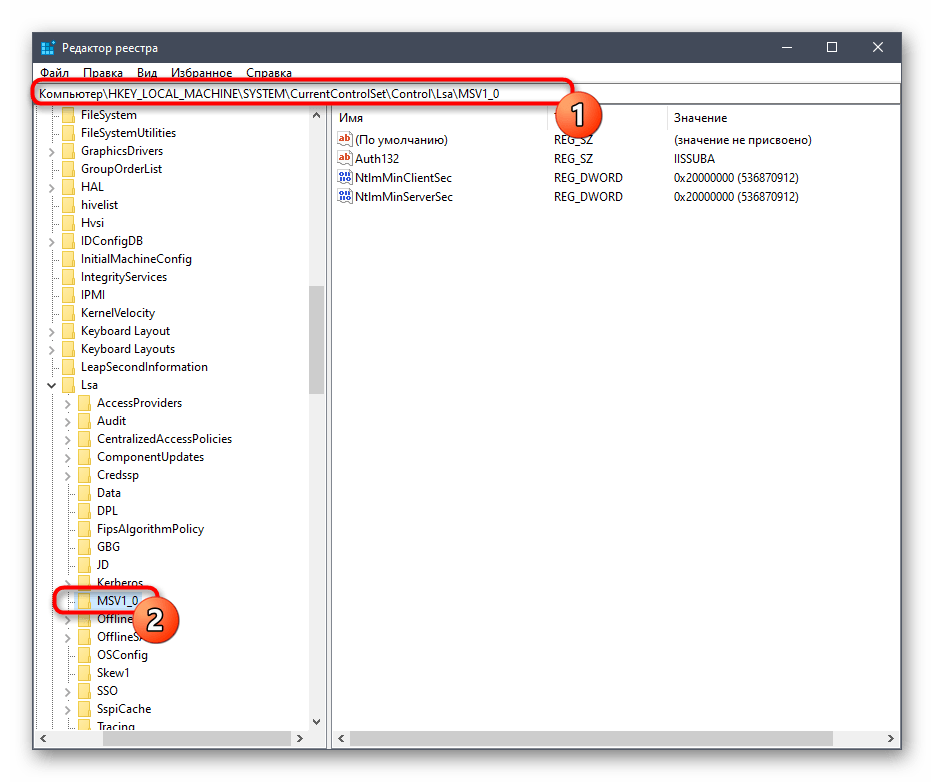Open the Справка menu
This screenshot has height=782, width=934.
[x=269, y=73]
